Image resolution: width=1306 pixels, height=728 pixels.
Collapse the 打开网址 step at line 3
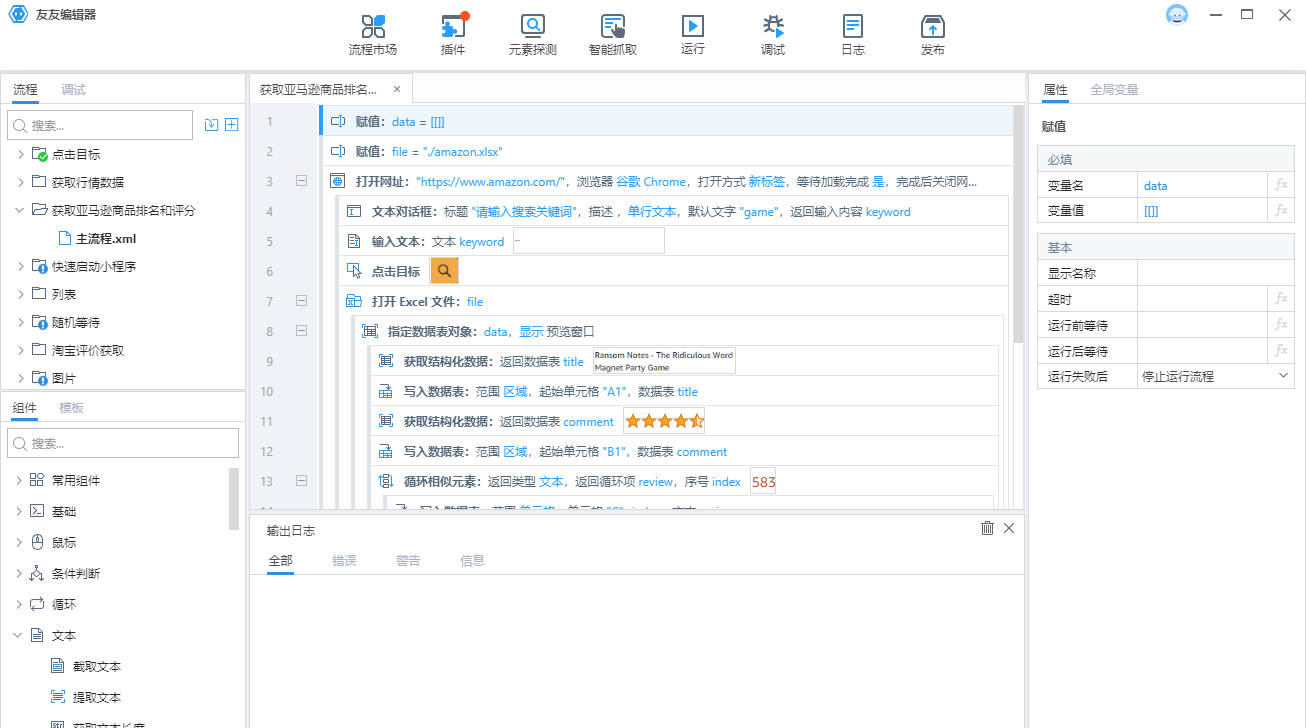[x=301, y=181]
